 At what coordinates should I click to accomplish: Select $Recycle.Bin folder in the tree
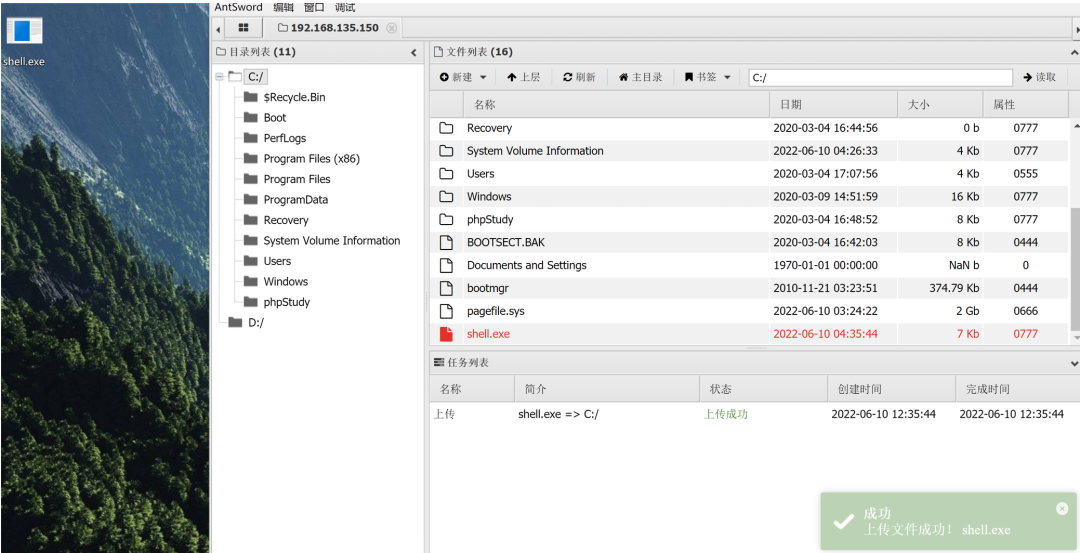click(294, 97)
